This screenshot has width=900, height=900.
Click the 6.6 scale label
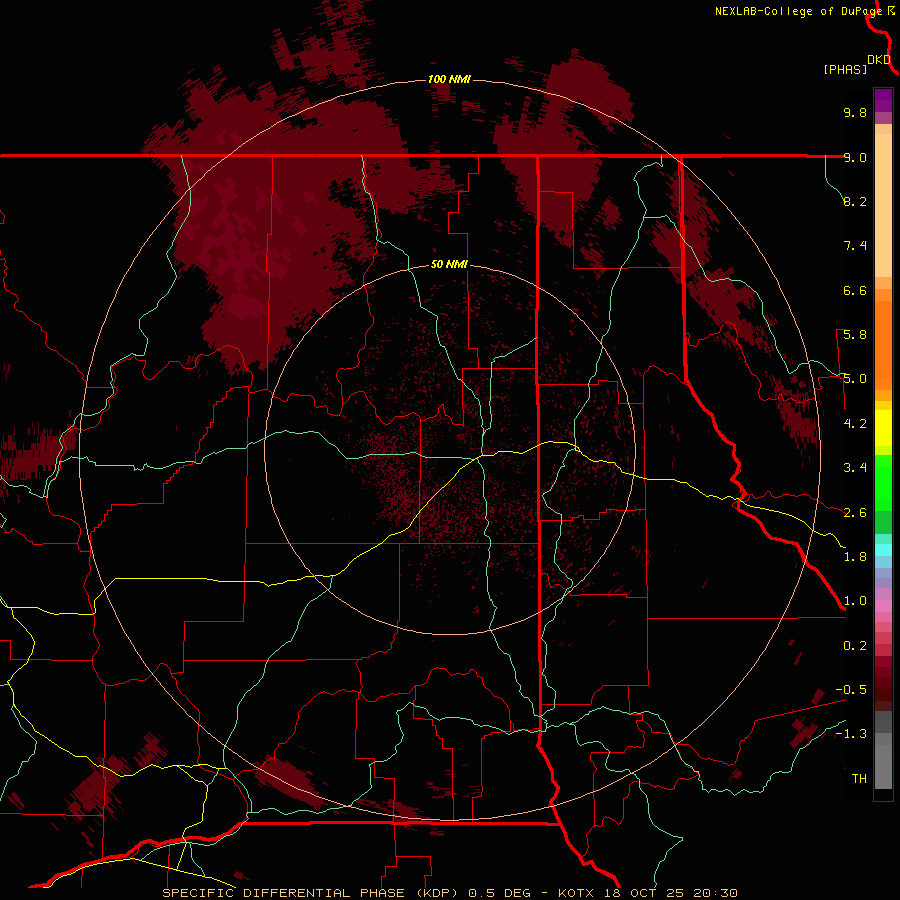pos(855,290)
